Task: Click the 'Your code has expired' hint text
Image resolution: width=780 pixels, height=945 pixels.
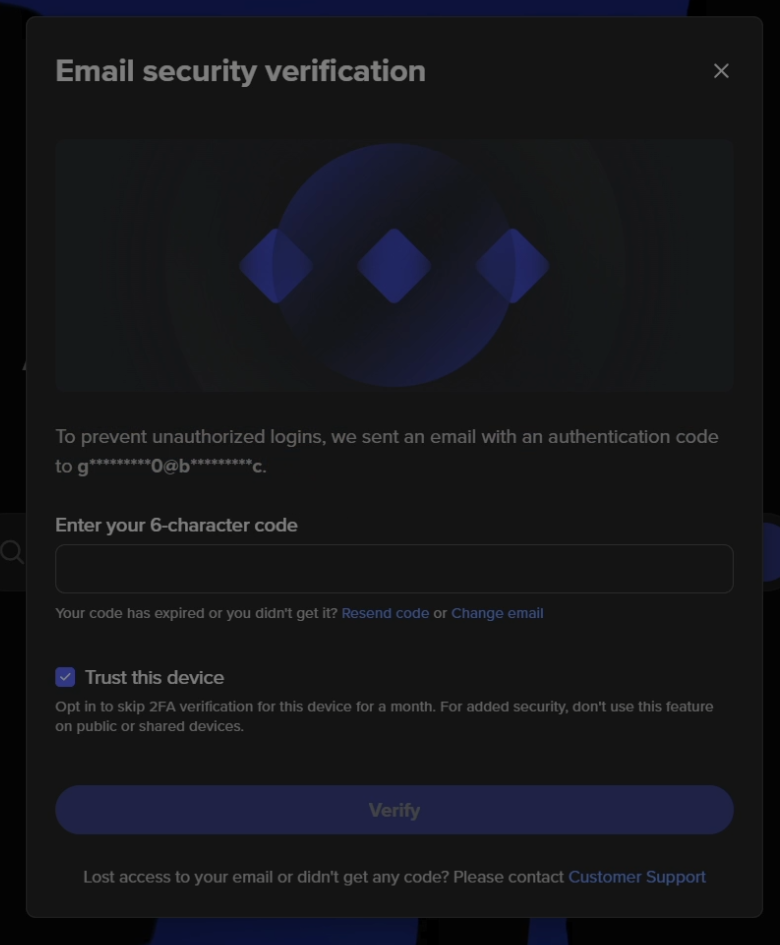Action: [196, 613]
